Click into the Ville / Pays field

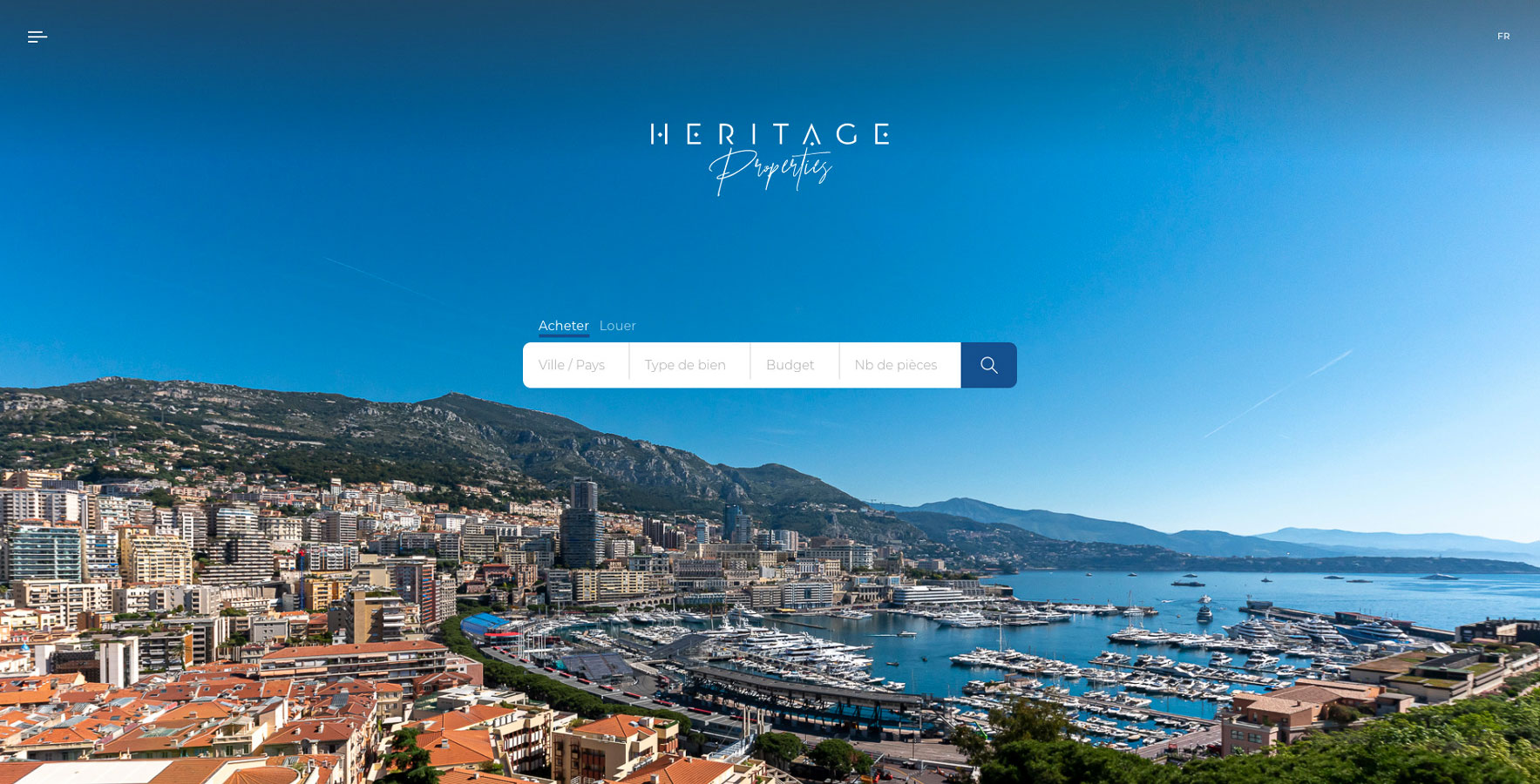(x=576, y=365)
